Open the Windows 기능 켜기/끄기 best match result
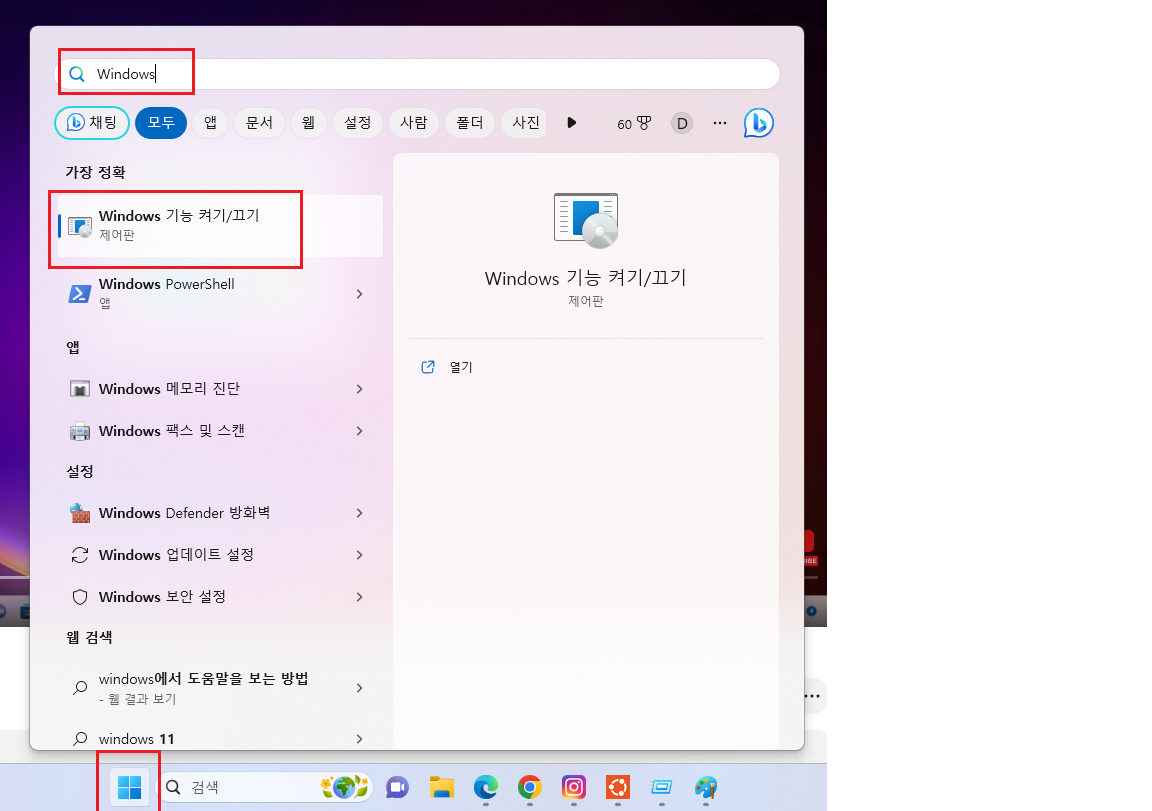Image resolution: width=1152 pixels, height=811 pixels. 220,226
